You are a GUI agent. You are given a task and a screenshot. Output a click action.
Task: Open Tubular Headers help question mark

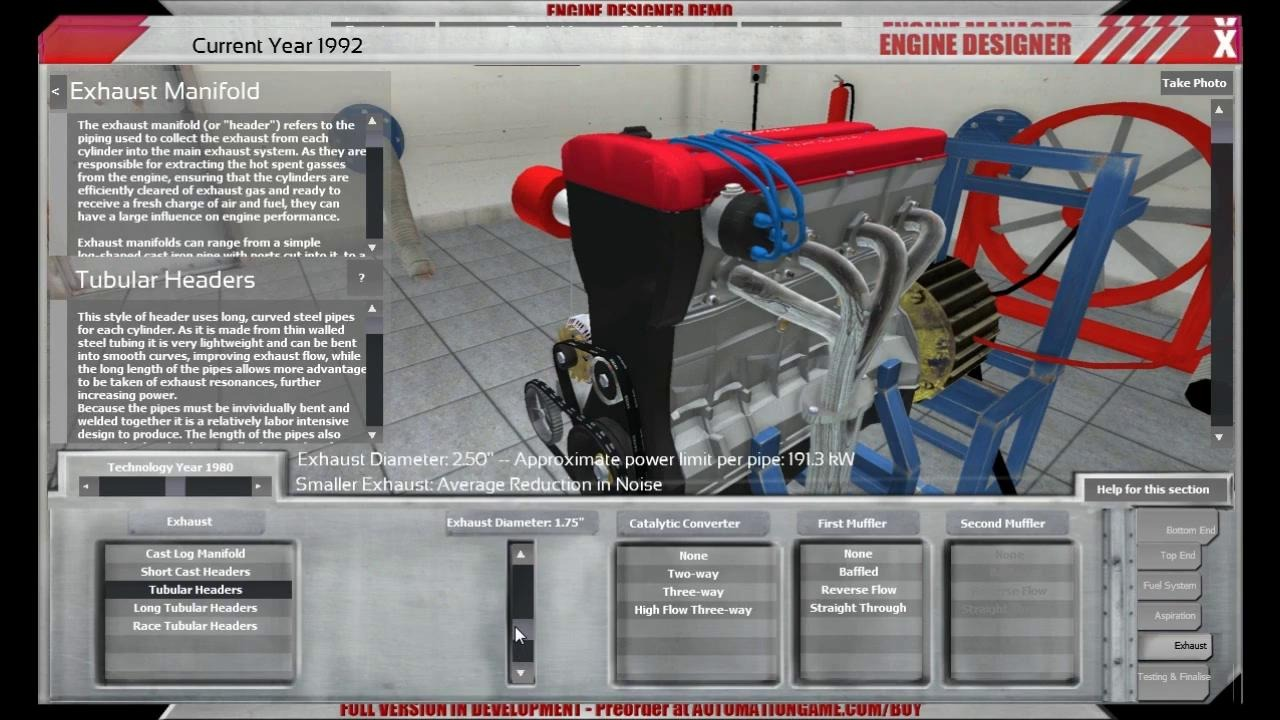click(361, 278)
